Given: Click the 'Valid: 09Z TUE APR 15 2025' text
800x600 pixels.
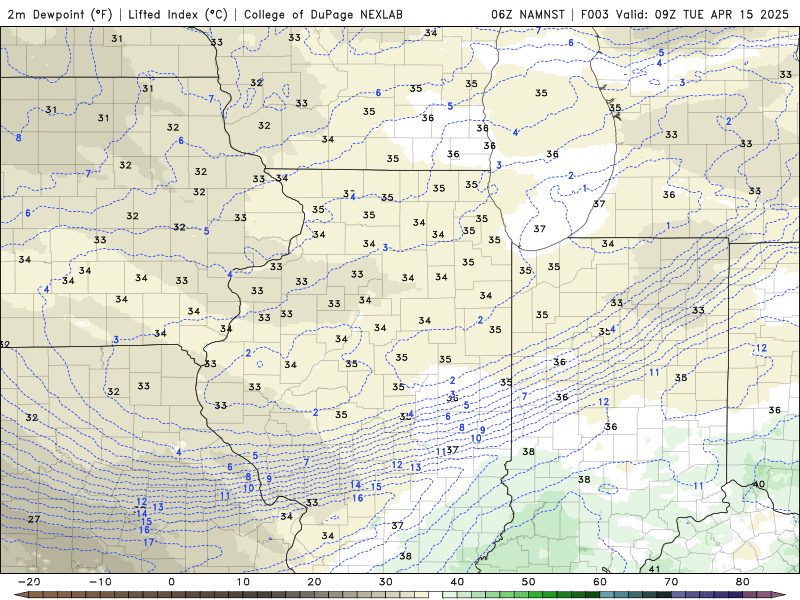Looking at the screenshot, I should (x=702, y=14).
